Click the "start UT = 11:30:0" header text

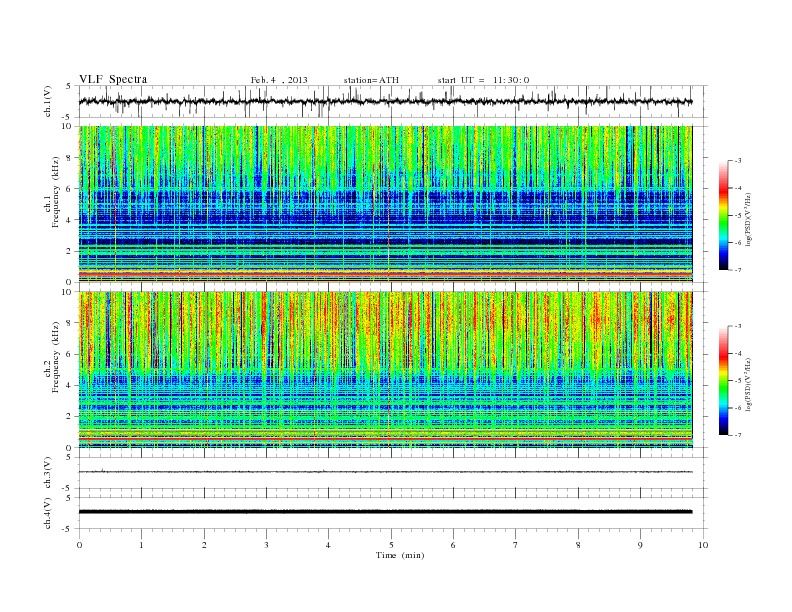[x=483, y=80]
